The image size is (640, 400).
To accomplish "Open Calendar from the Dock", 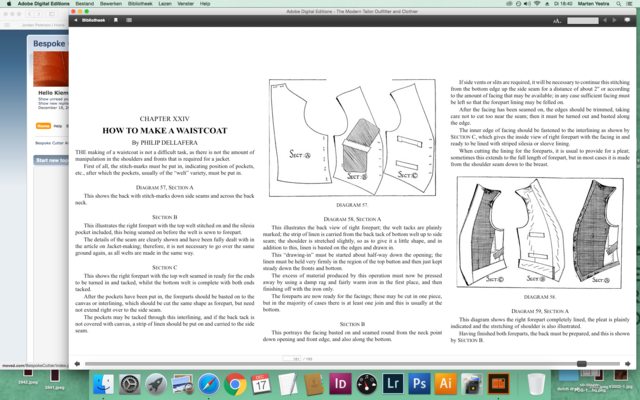I will (261, 384).
